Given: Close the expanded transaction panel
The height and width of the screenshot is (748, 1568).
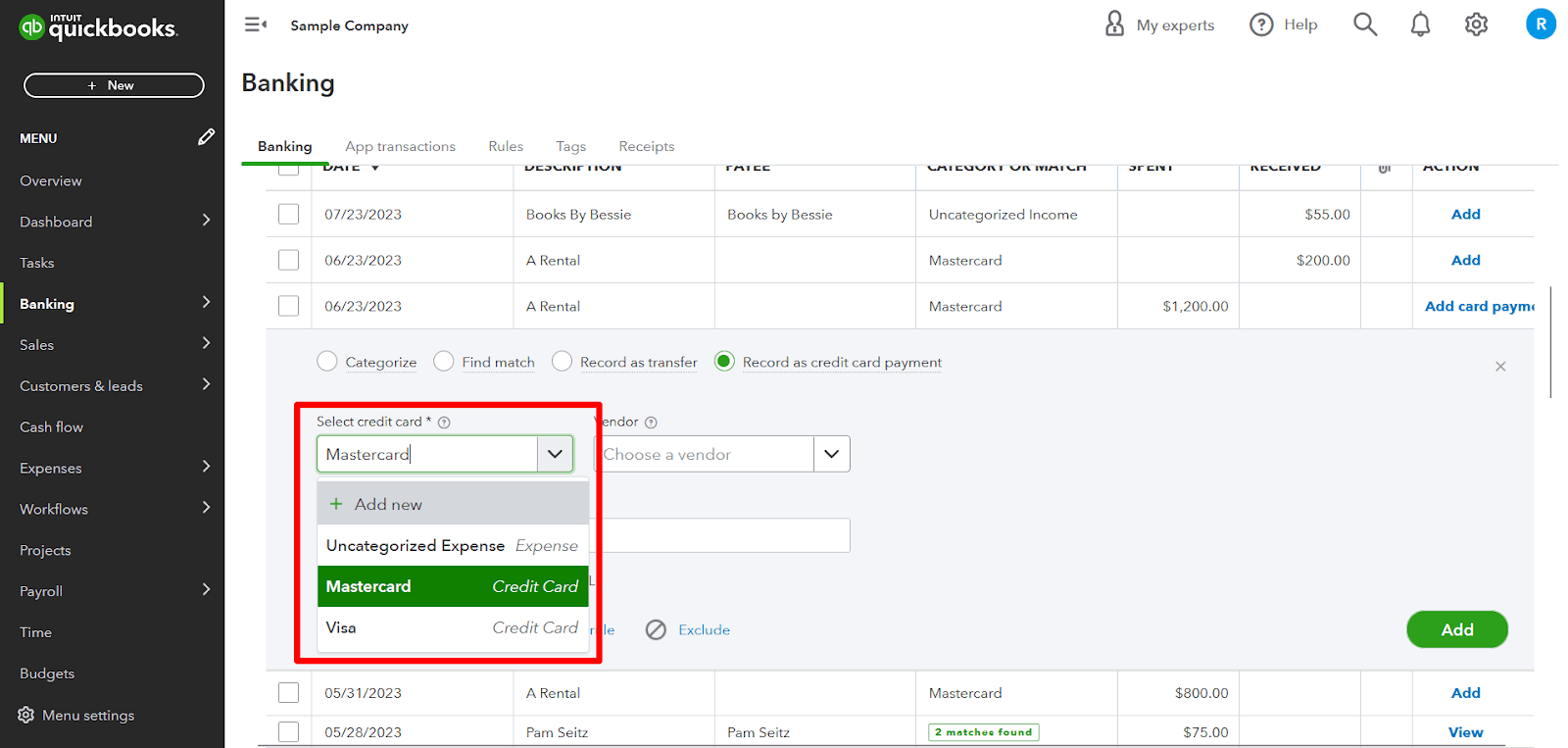Looking at the screenshot, I should tap(1500, 367).
